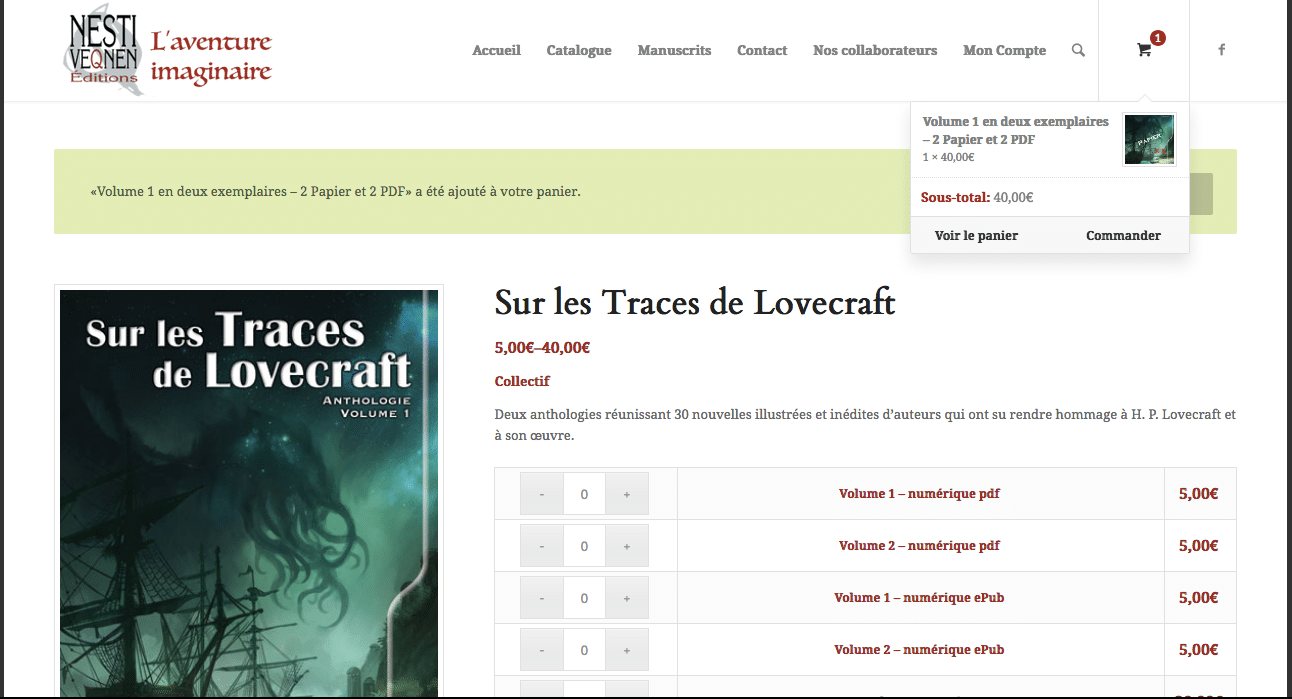The image size is (1292, 699).
Task: Click the Volume 1 – numérique ePub label
Action: coord(919,598)
